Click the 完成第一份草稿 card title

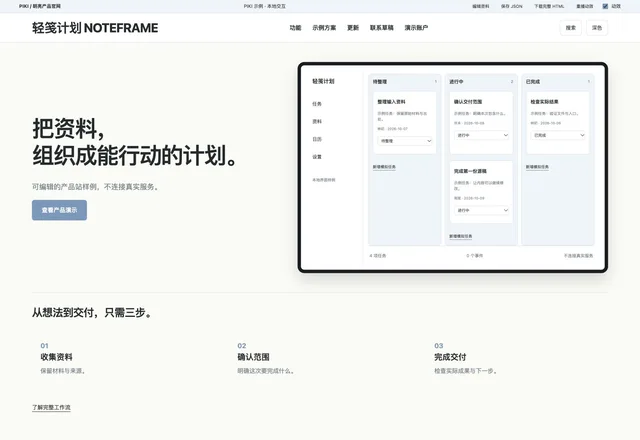point(470,171)
